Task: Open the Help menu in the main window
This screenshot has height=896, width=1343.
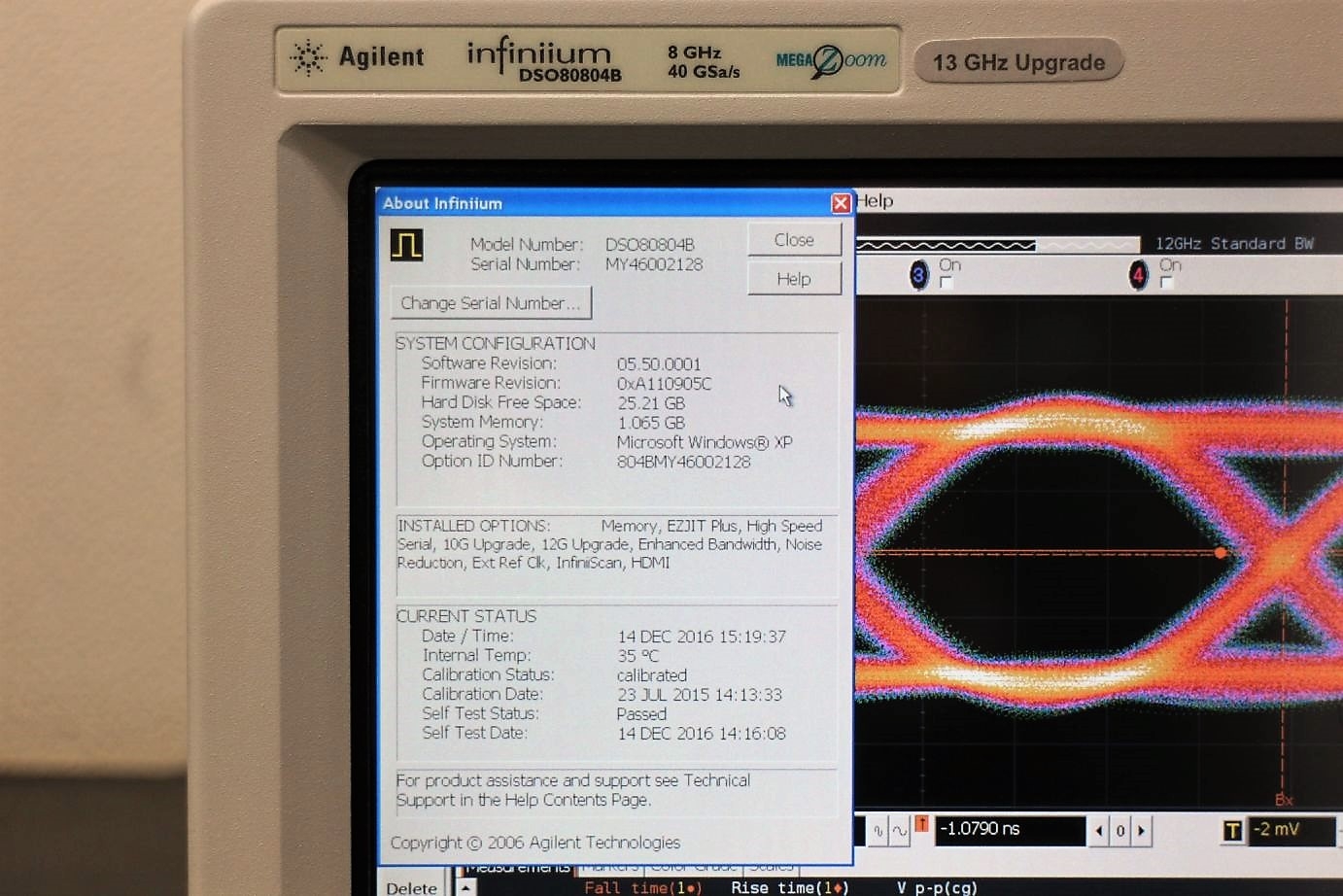Action: pyautogui.click(x=875, y=201)
